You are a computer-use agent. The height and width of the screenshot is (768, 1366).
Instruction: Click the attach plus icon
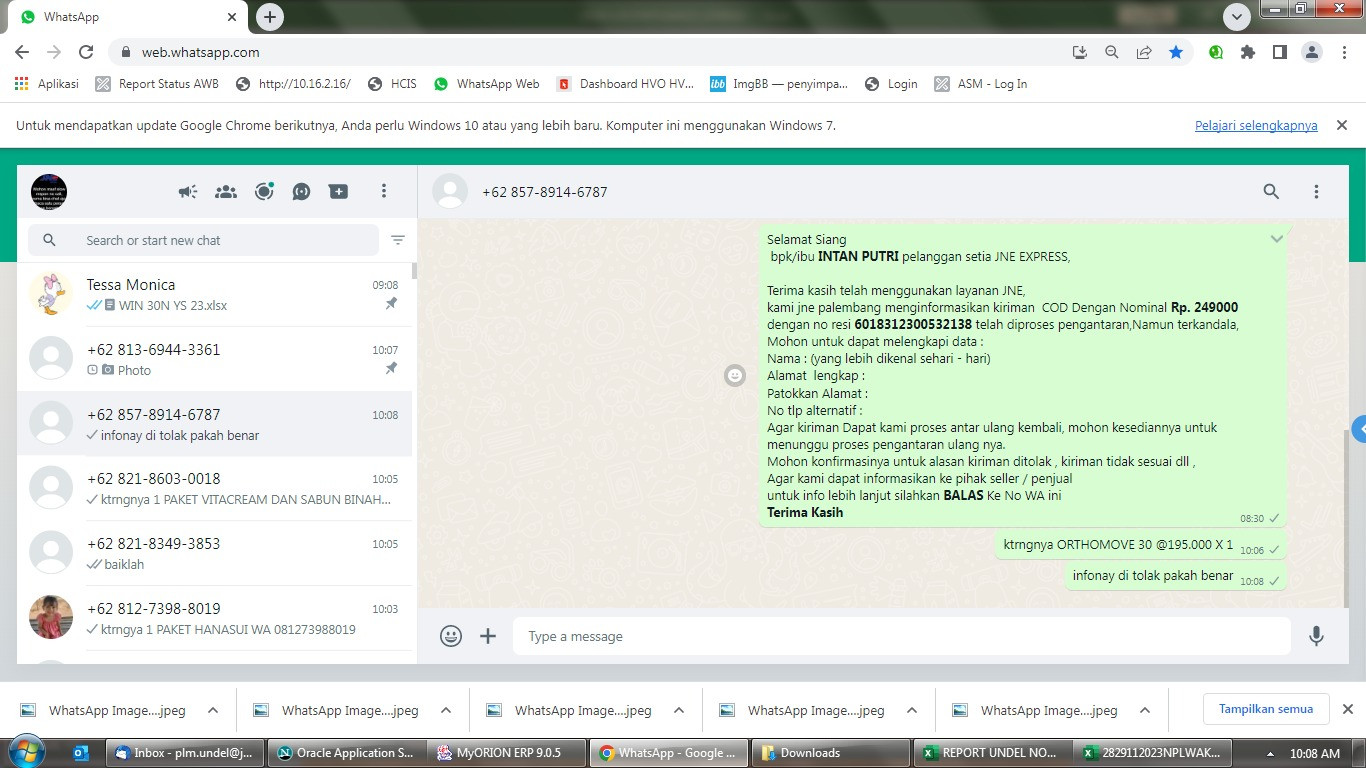[488, 636]
